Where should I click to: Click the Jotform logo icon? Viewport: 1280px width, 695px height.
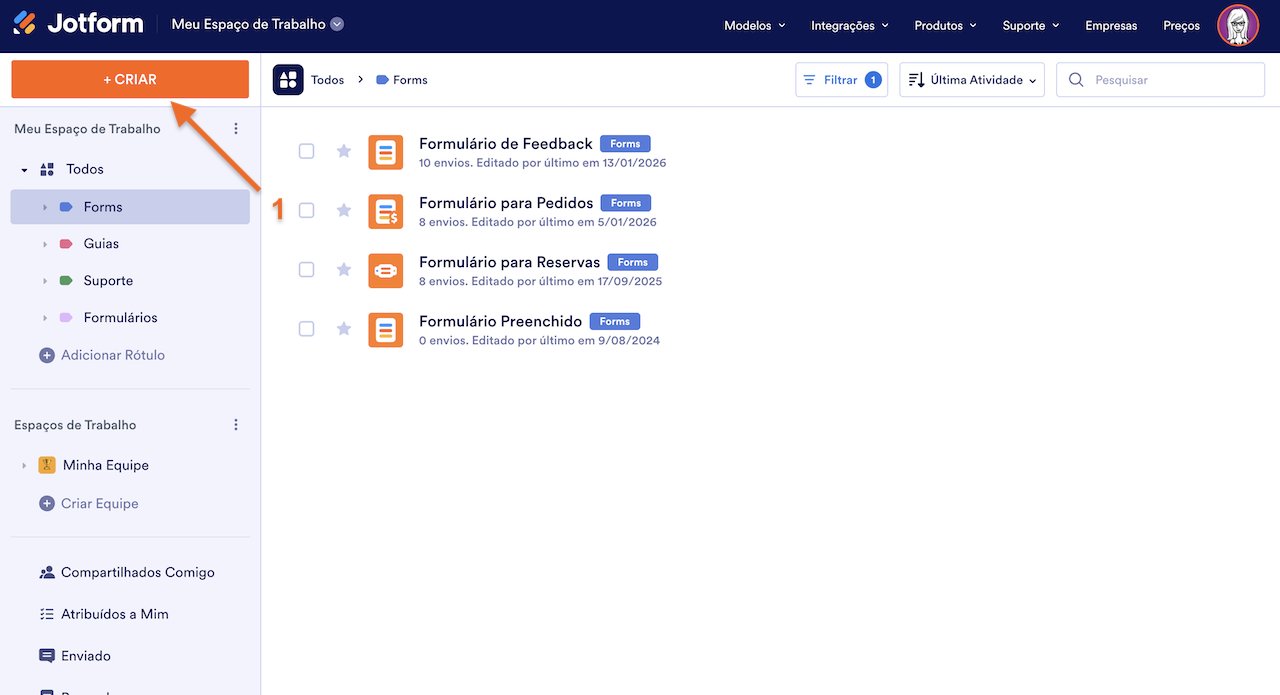(25, 24)
